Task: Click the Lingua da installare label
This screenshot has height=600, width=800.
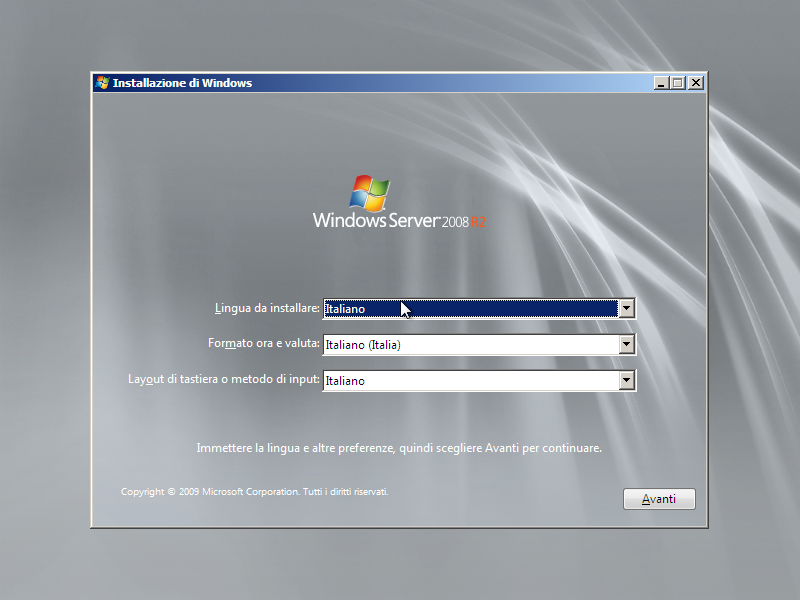Action: (x=267, y=308)
